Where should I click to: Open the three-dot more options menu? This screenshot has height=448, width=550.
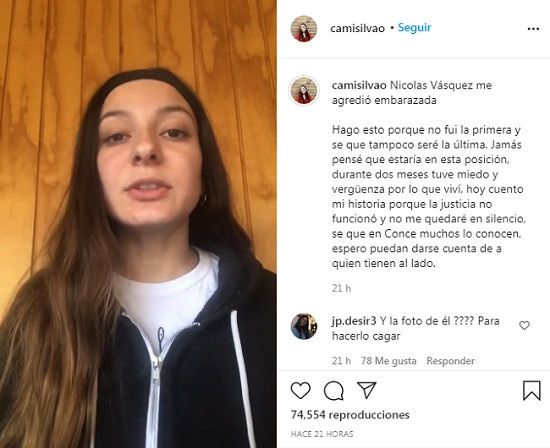(533, 29)
